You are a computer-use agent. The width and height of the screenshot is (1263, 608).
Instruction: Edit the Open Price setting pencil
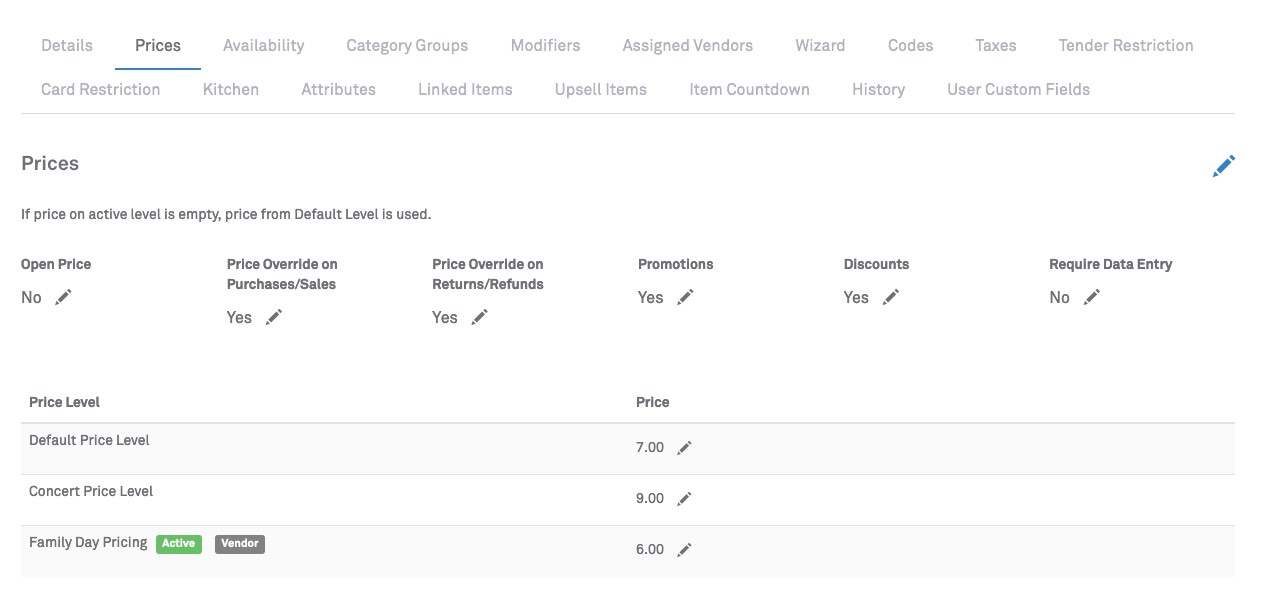pos(63,297)
